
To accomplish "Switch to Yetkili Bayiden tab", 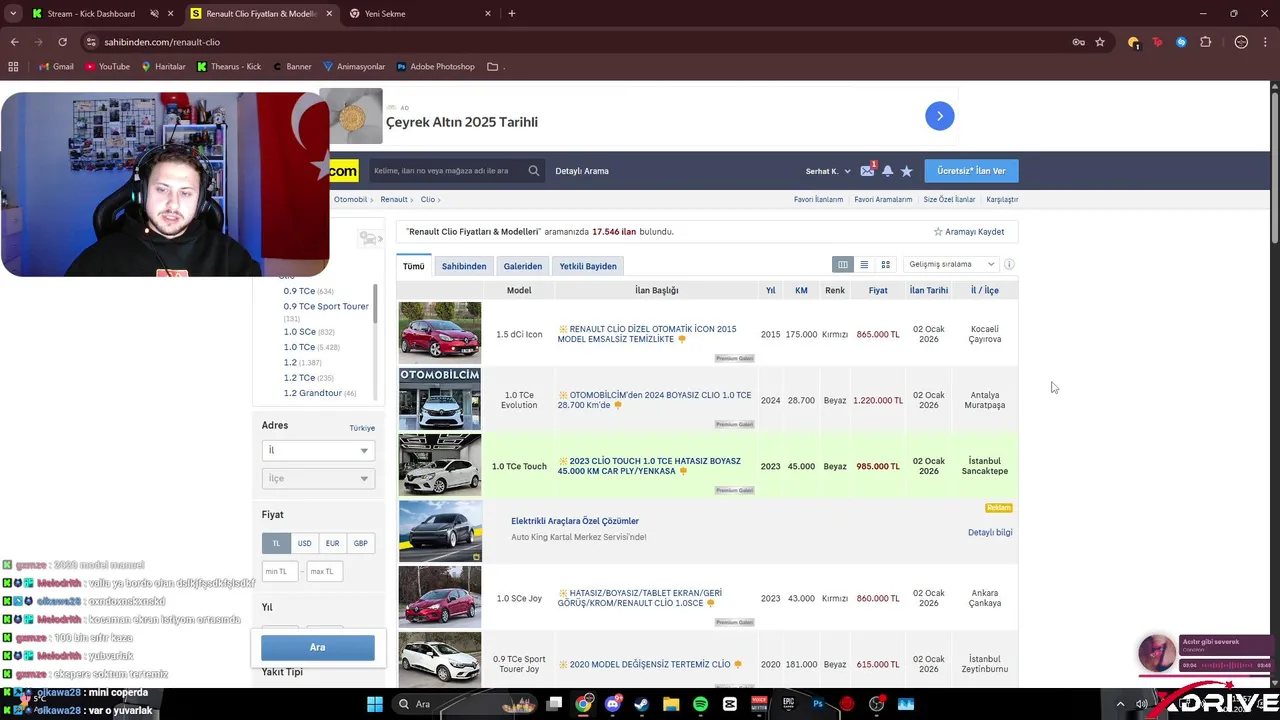I will [x=588, y=266].
